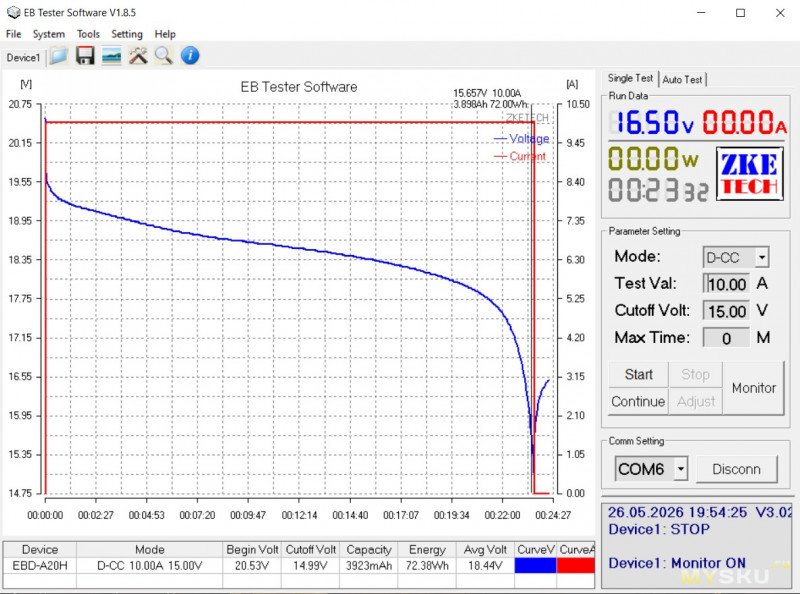Click the Test Val 10.00 input field
Screen dimensions: 800x594
726,284
